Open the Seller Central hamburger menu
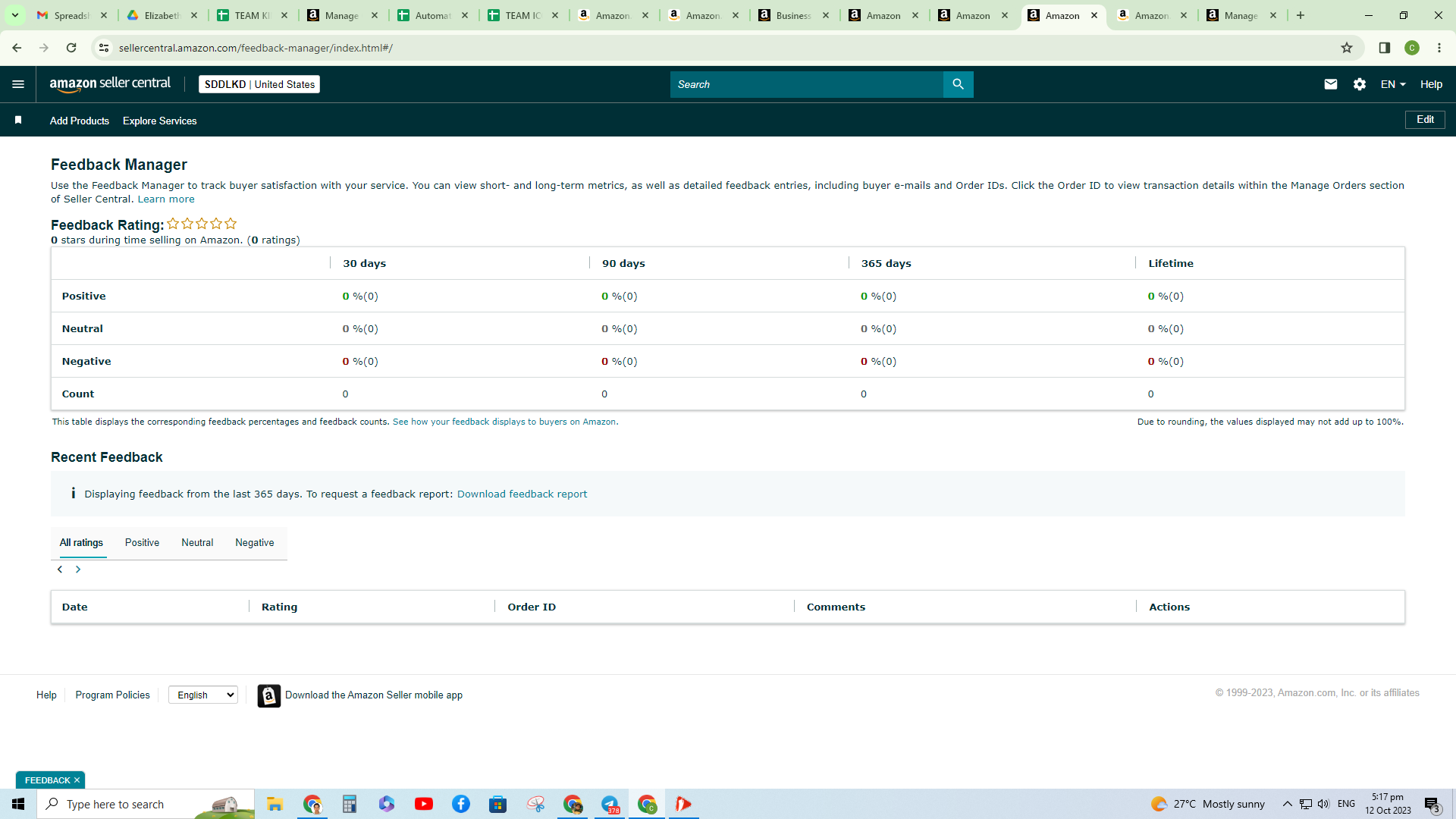Viewport: 1456px width, 819px height. (x=18, y=84)
